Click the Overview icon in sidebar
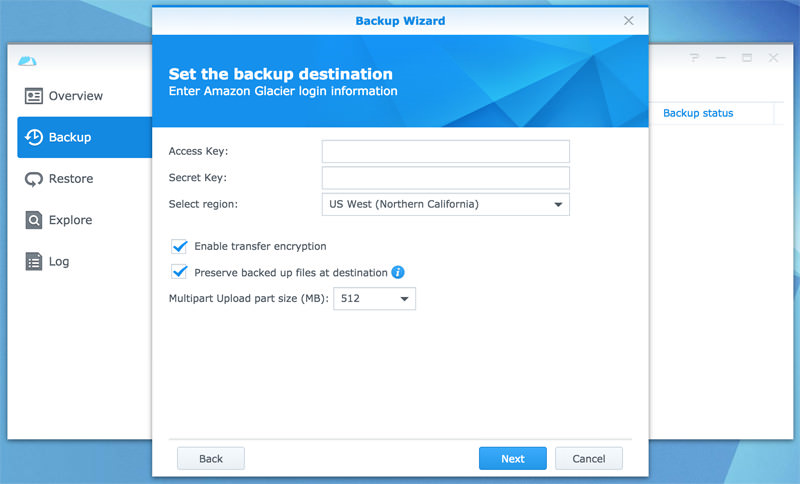Viewport: 800px width, 484px height. click(x=34, y=96)
